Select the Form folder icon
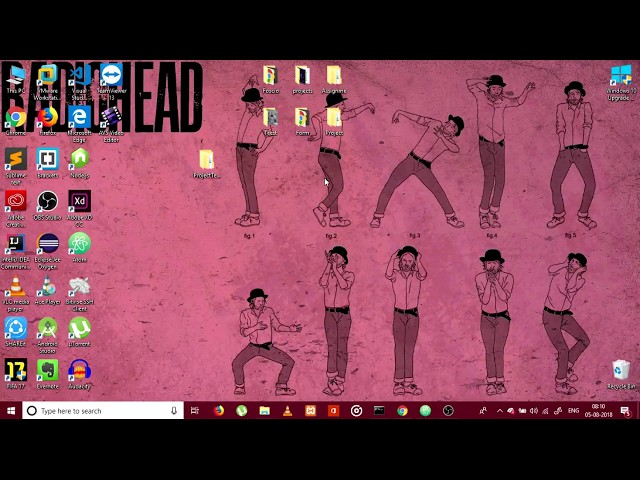 click(302, 121)
